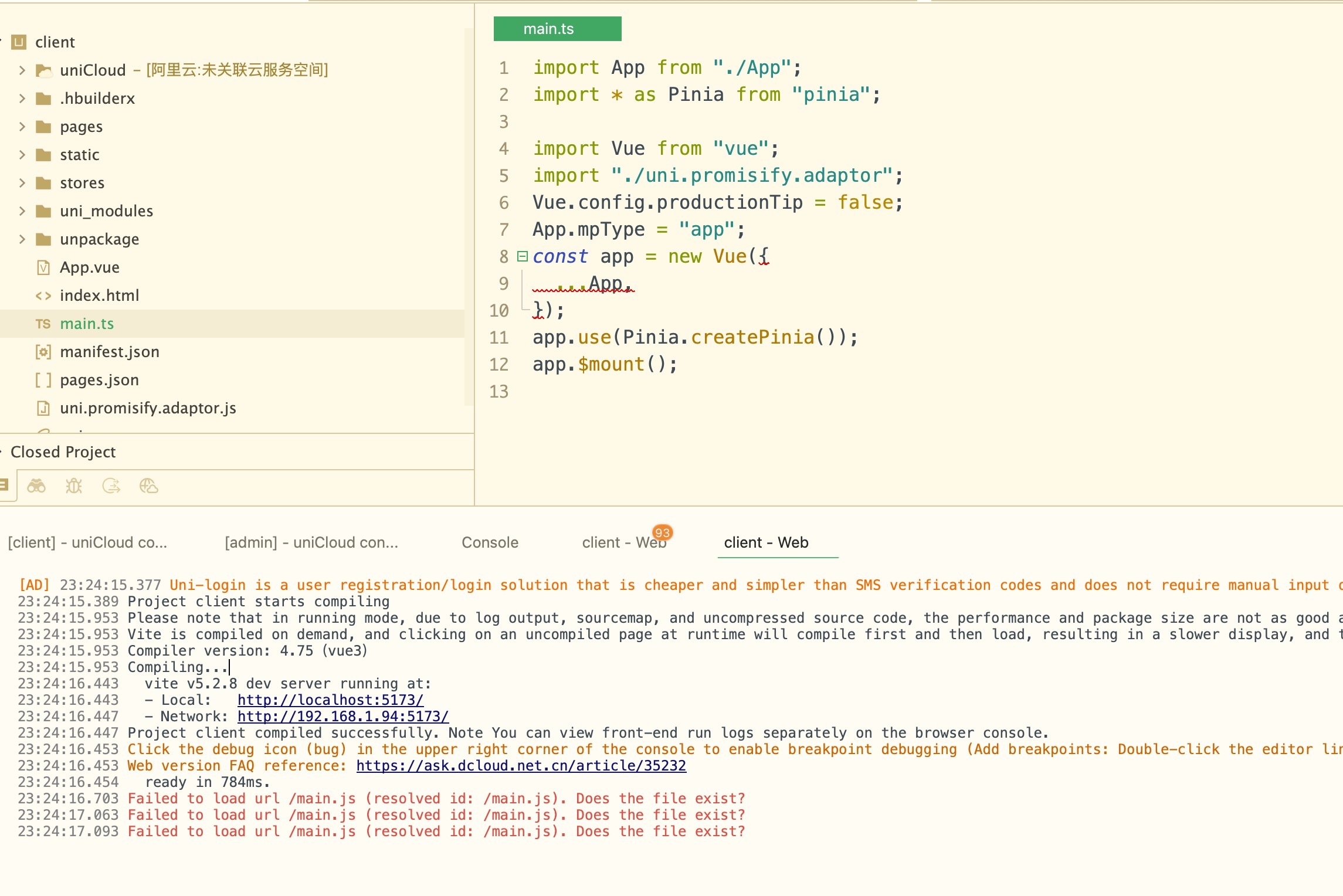Expand the unpackage folder chevron
Screen dimensions: 1343x896
22,239
